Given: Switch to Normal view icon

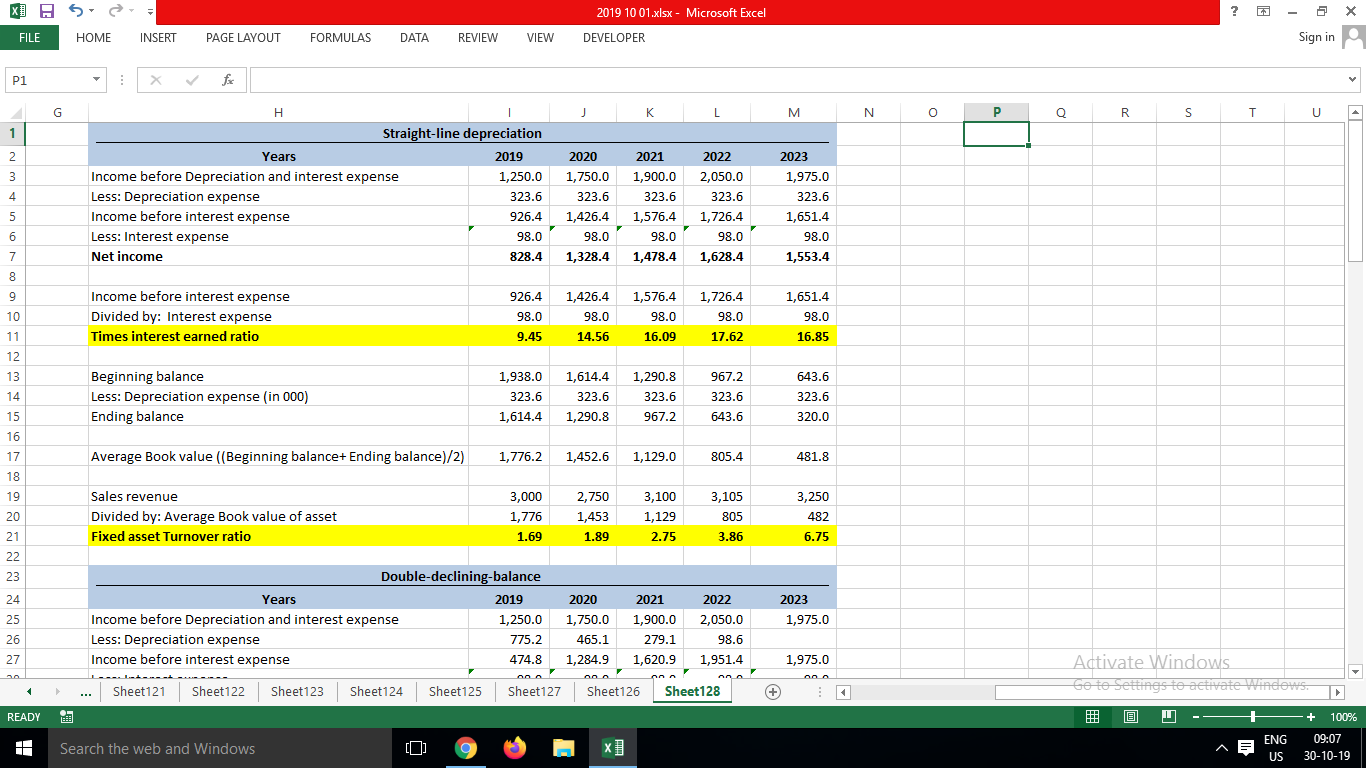Looking at the screenshot, I should coord(1094,717).
